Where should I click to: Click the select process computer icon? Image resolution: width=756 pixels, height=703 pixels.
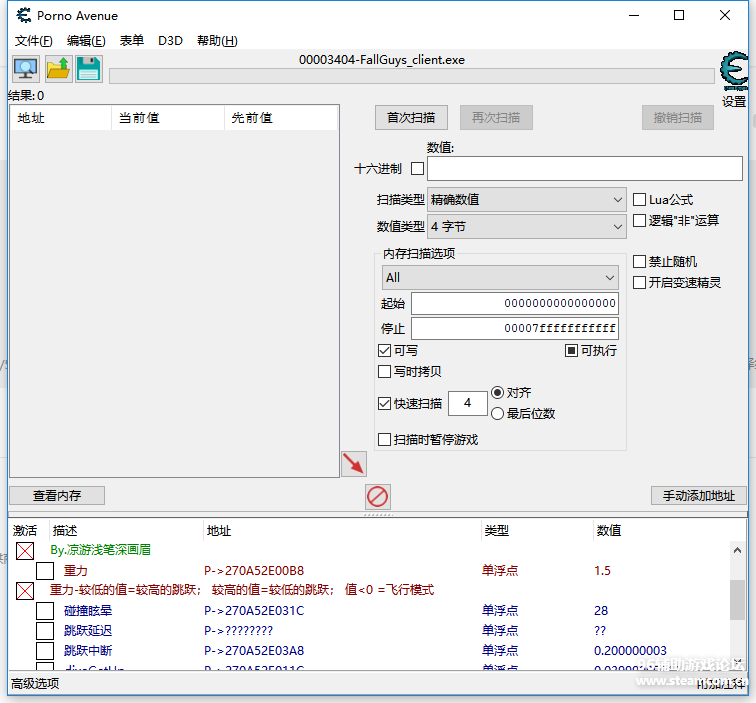(26, 69)
